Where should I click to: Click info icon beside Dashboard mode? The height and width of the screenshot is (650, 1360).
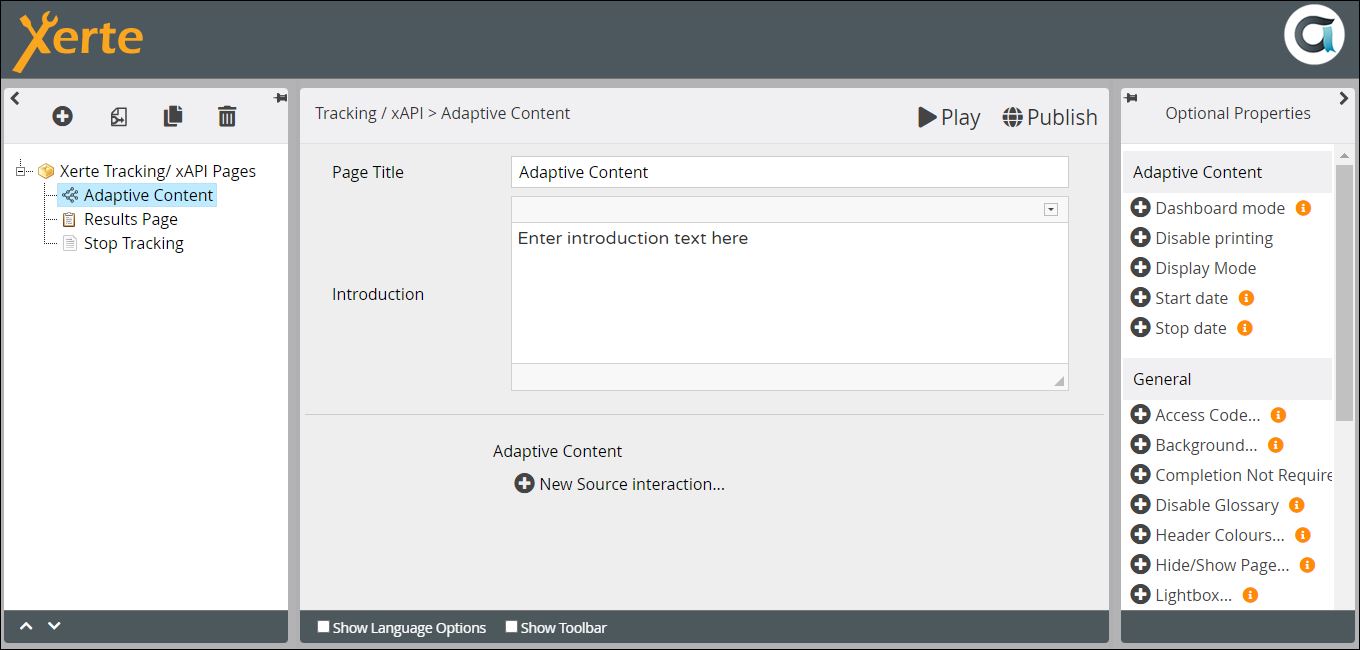(1303, 208)
